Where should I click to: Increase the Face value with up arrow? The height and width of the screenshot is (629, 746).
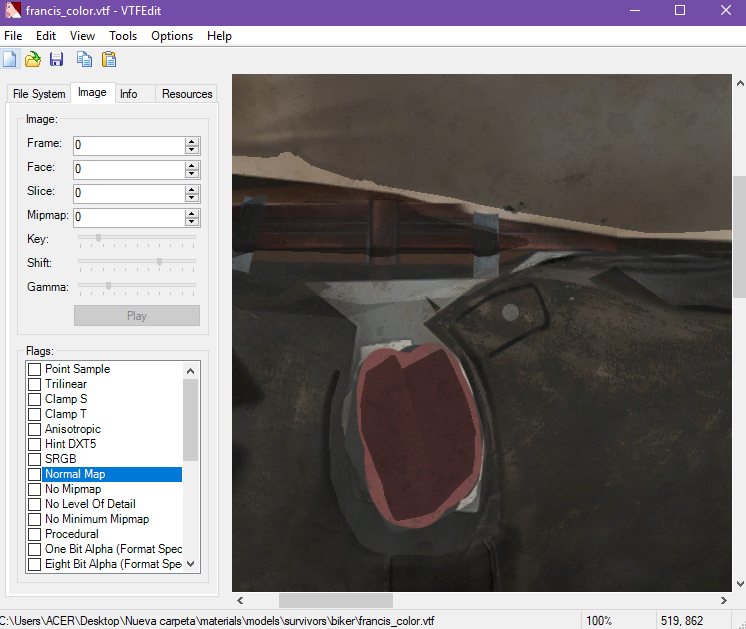(x=192, y=165)
